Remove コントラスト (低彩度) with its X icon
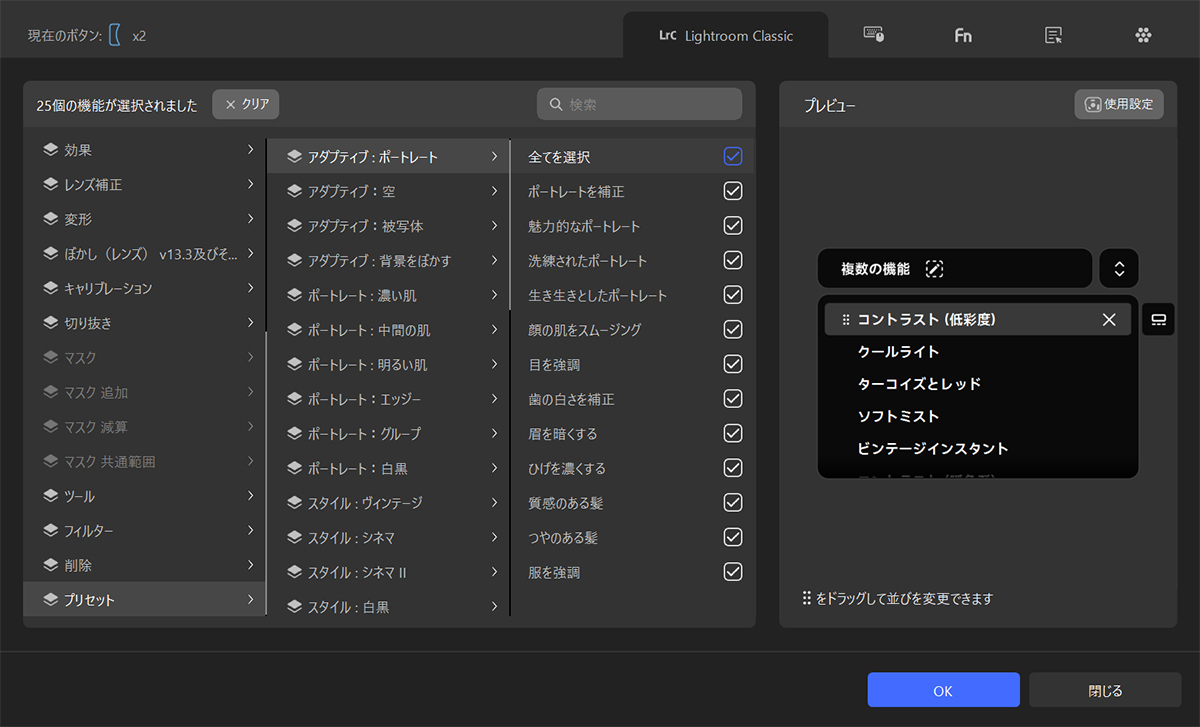 pos(1108,320)
